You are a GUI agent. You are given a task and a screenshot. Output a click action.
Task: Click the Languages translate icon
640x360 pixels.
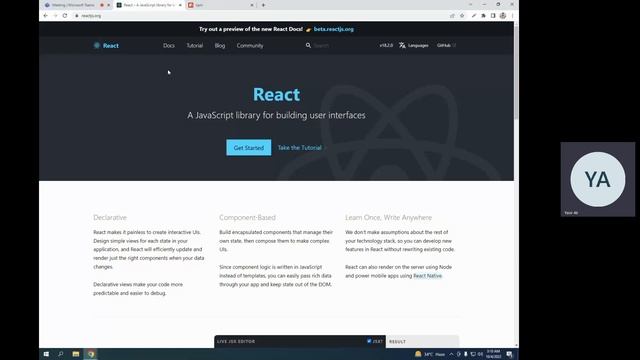[x=402, y=45]
